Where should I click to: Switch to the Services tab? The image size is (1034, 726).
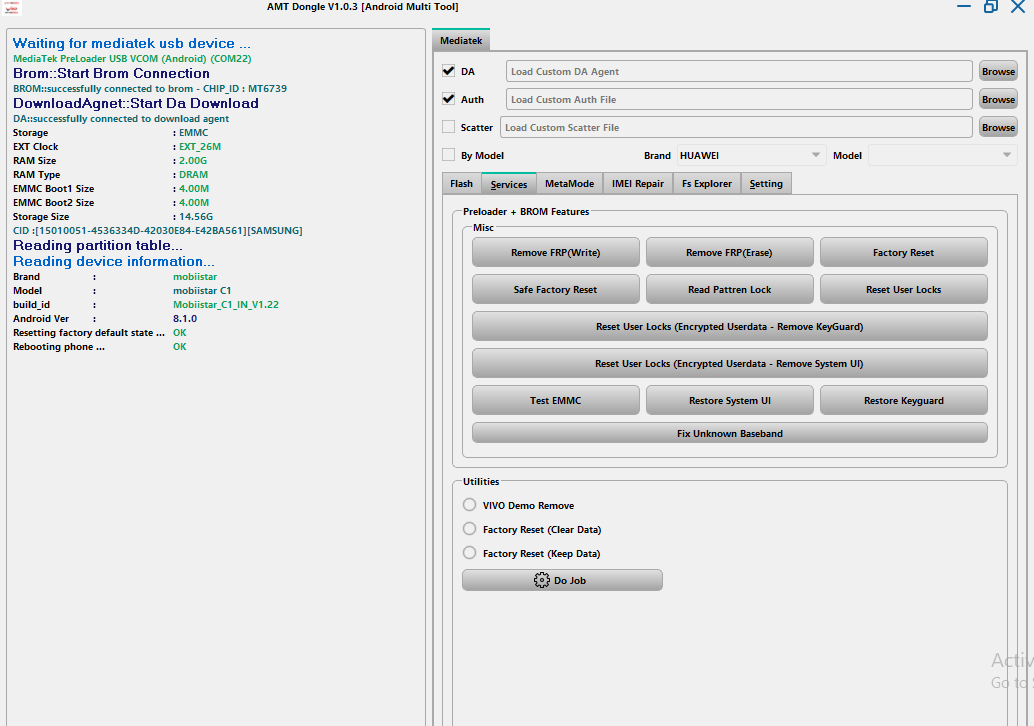coord(509,183)
